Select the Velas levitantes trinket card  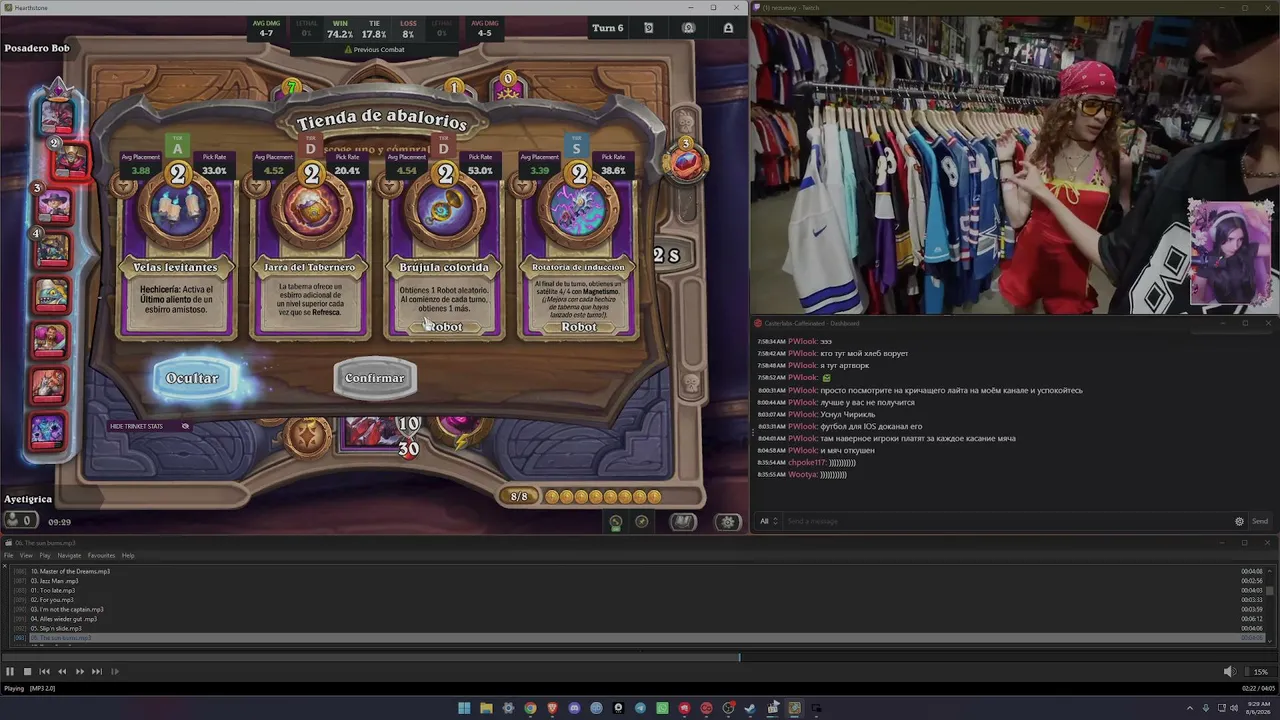click(177, 250)
